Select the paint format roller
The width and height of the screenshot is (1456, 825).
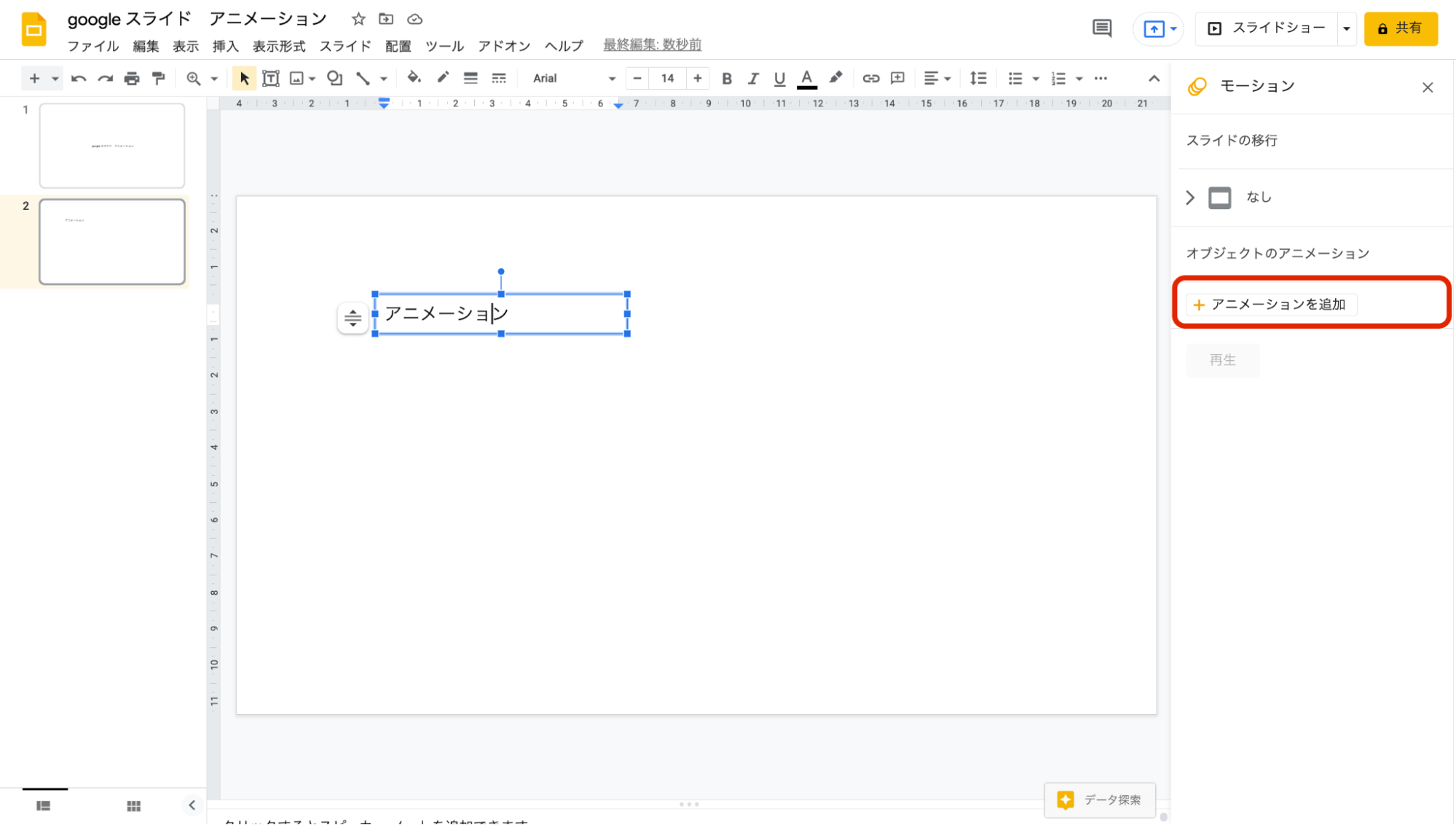click(x=159, y=79)
